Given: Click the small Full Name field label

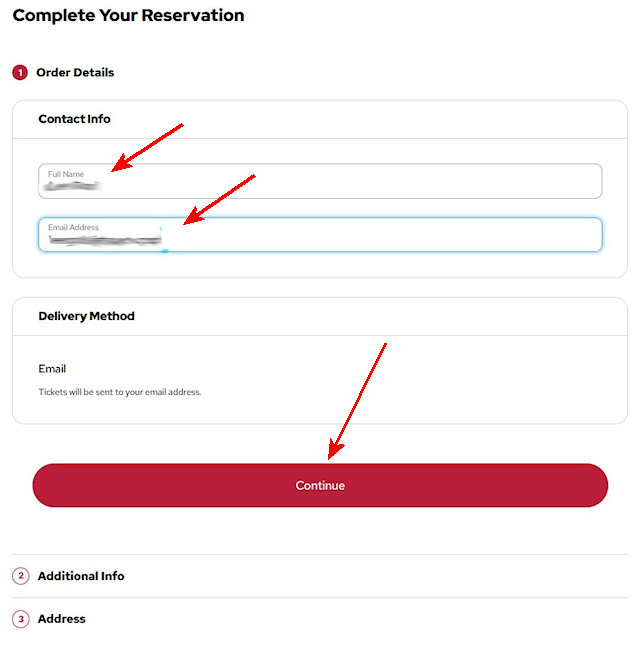Looking at the screenshot, I should [66, 174].
